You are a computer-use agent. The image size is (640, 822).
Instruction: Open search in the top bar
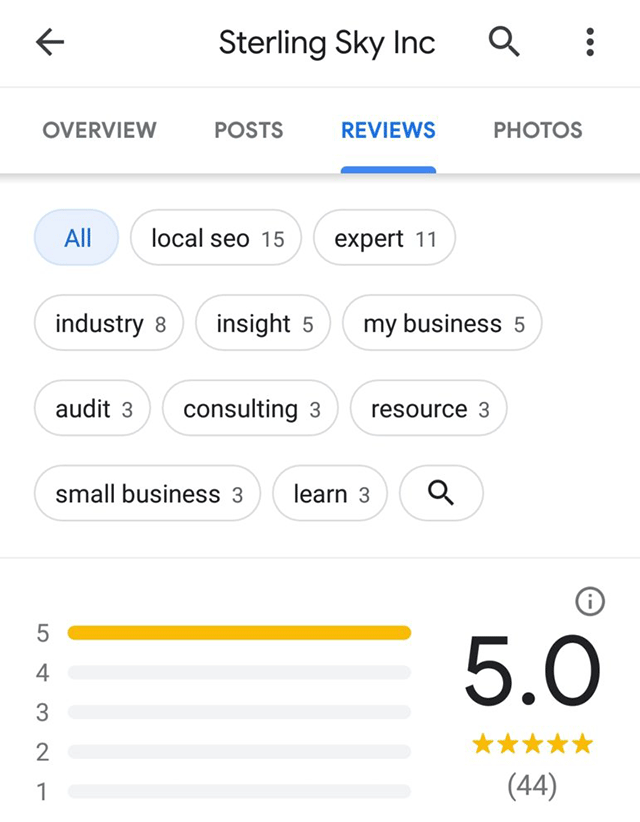coord(504,42)
